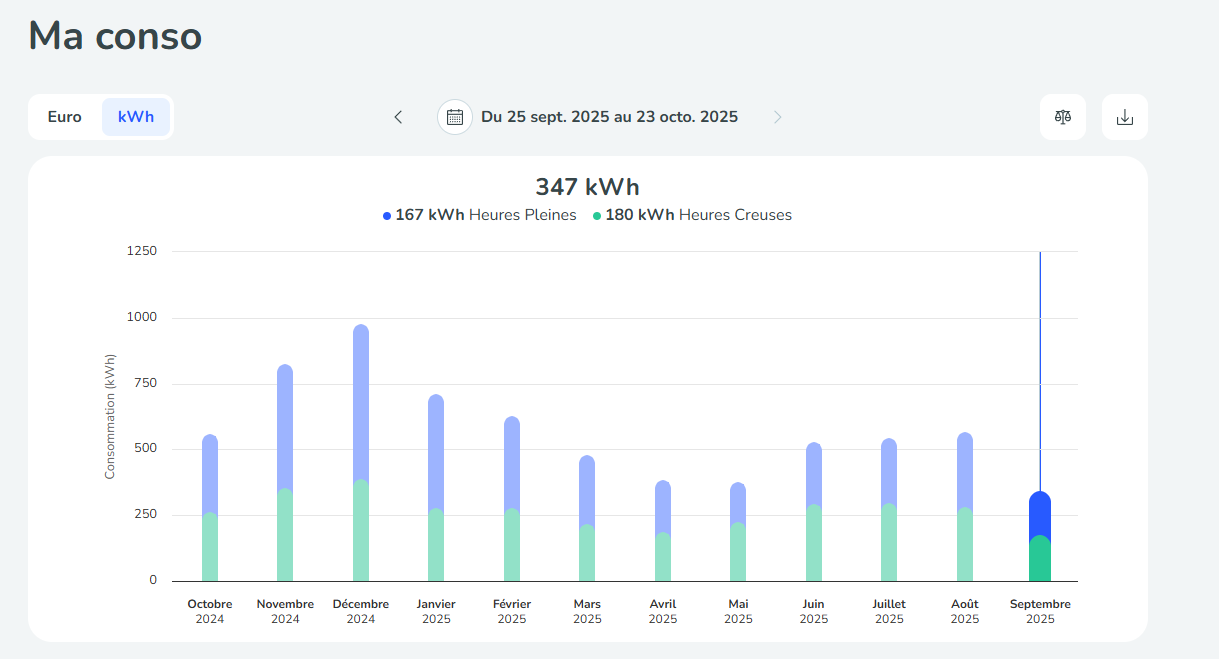This screenshot has width=1219, height=659.
Task: Click the dark green Septembre 2025 bar segment
Action: (1040, 560)
